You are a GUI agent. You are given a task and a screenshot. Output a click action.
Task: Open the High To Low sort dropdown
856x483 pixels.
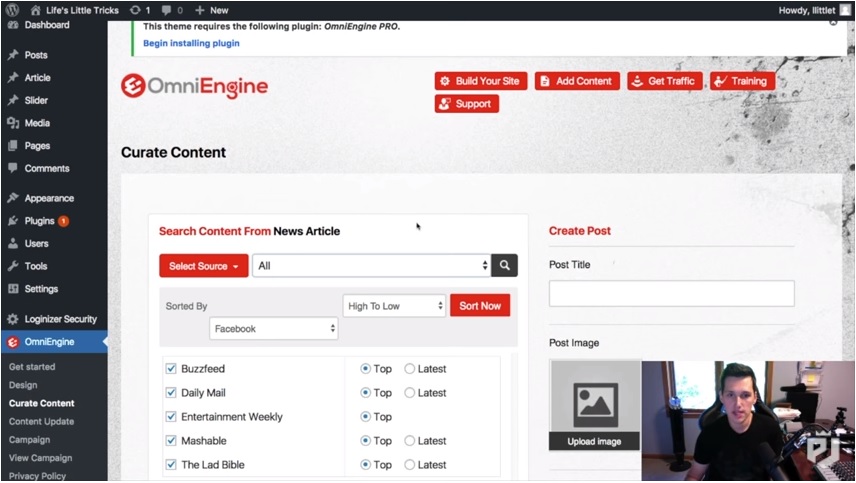394,306
